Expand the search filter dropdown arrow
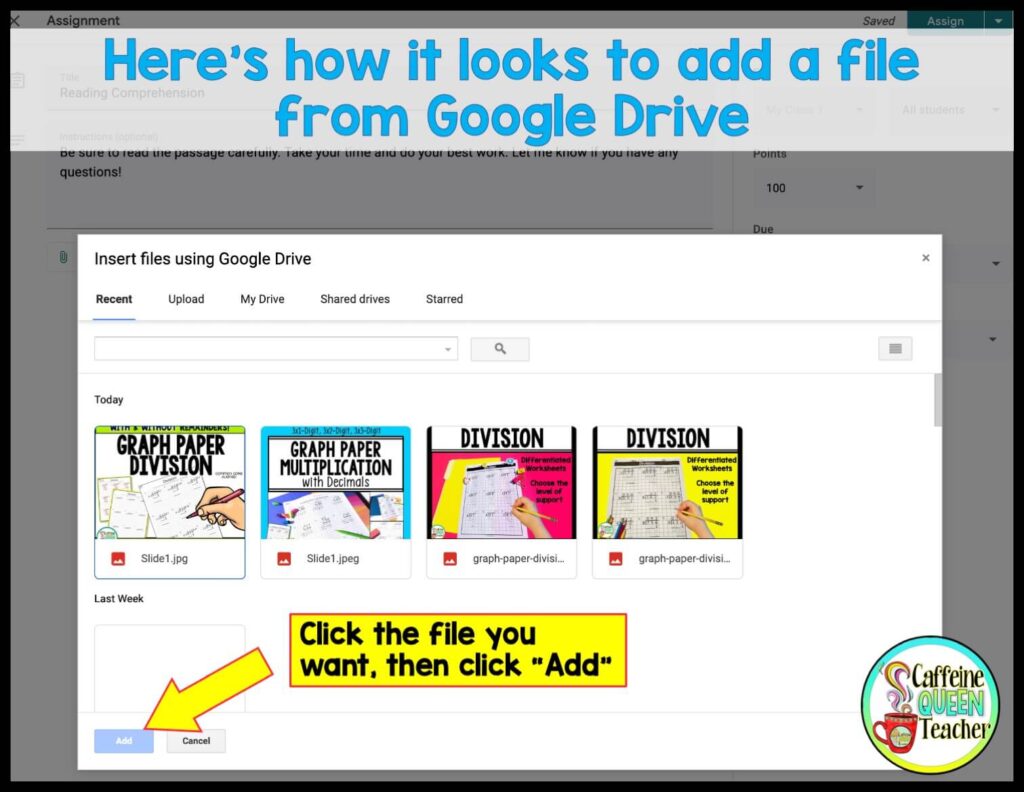The width and height of the screenshot is (1024, 792). 448,349
